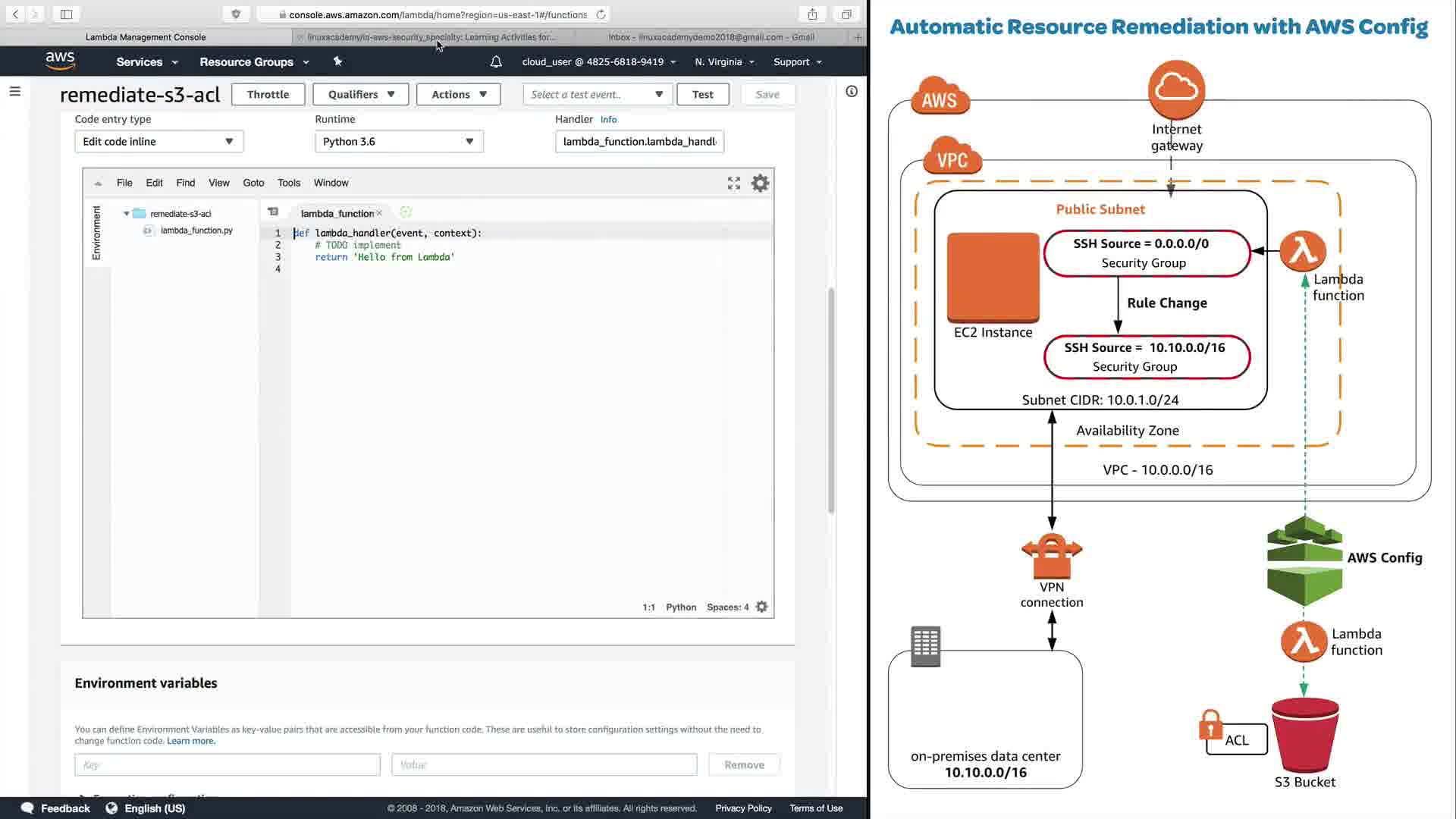
Task: Open the Runtime Python 3.6 dropdown
Action: (399, 141)
